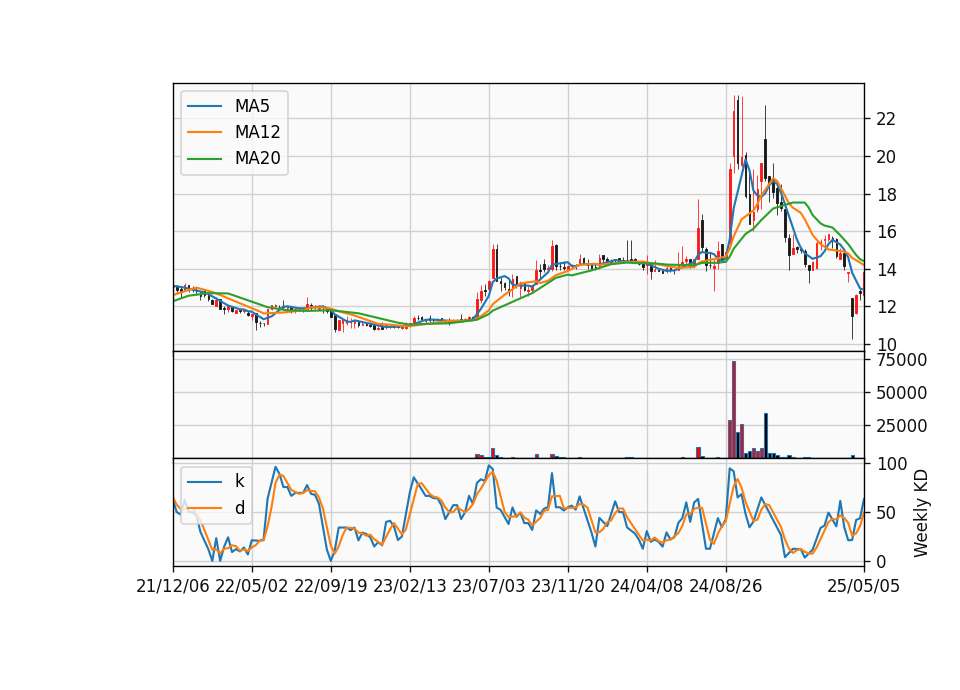The image size is (960, 690).
Task: Click the volume axis value 25000
Action: 901,426
